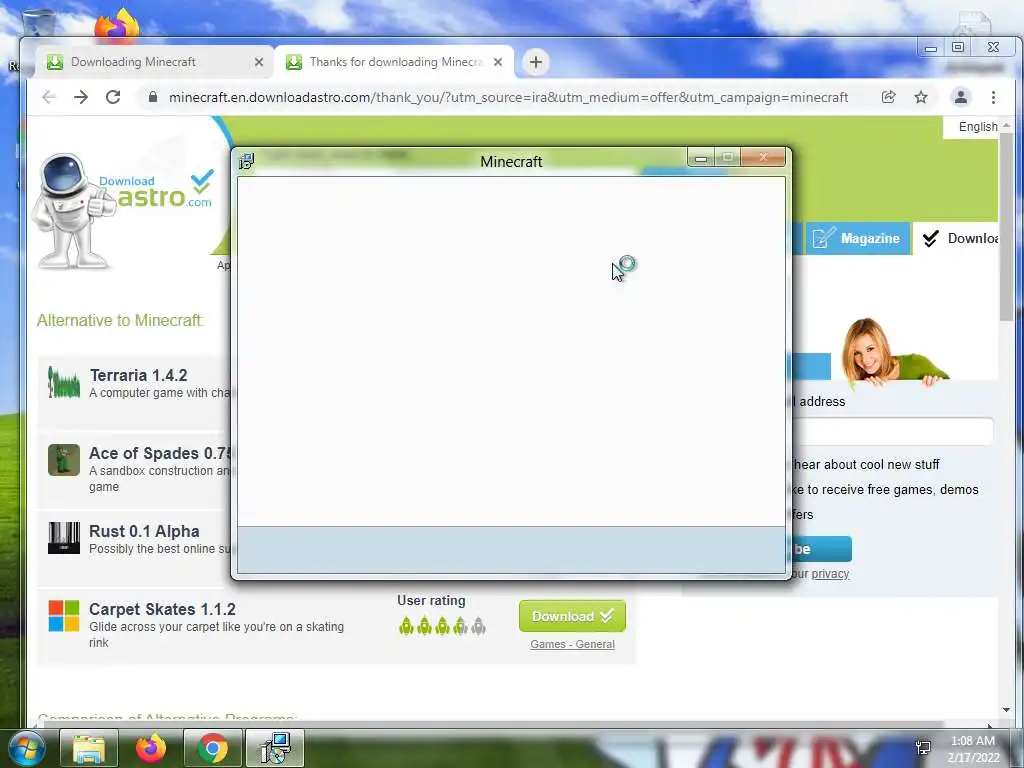The width and height of the screenshot is (1024, 768).
Task: Click the email address input field
Action: (892, 431)
